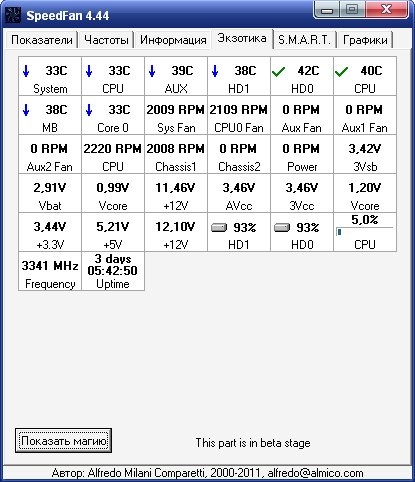Image resolution: width=415 pixels, height=482 pixels.
Task: Click the CPU 2220 RPM cell
Action: [x=113, y=154]
